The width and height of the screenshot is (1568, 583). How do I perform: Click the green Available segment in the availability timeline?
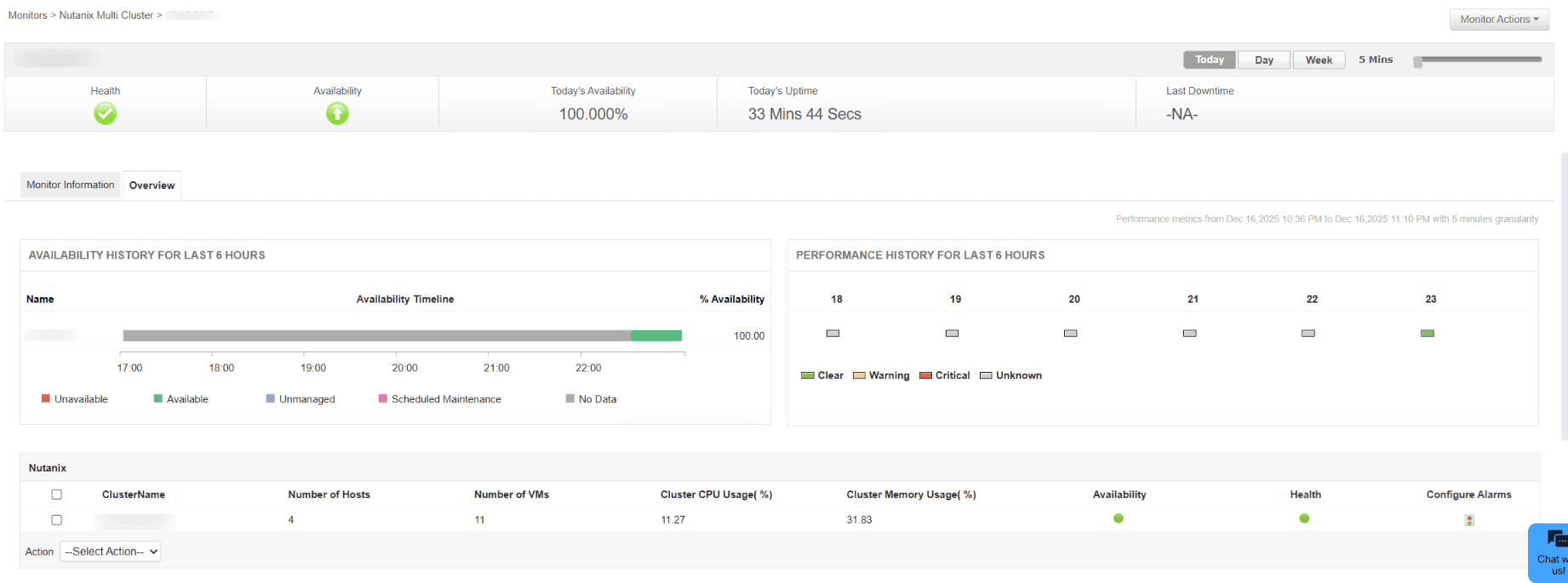656,335
